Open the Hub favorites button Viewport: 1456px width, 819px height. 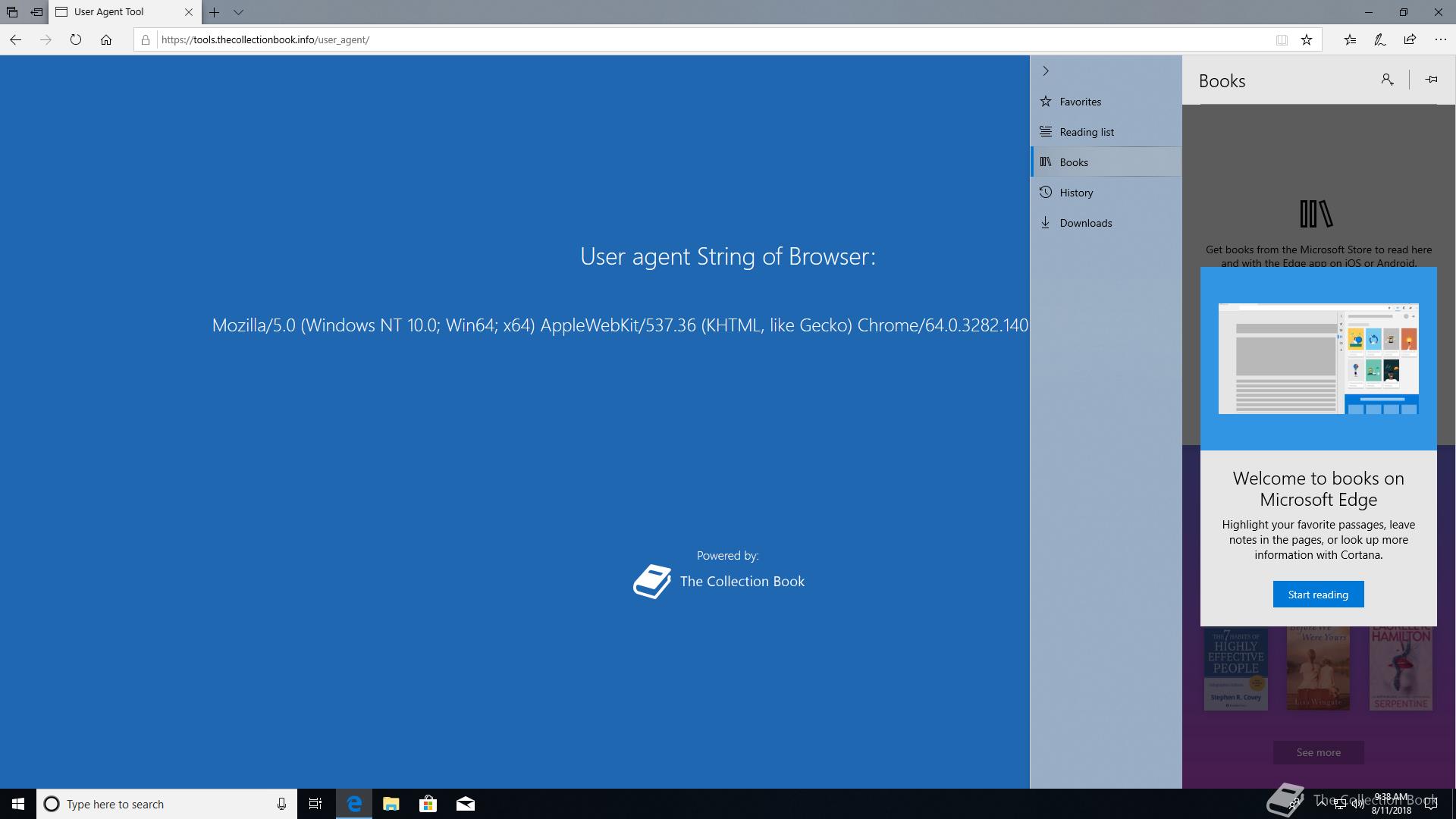(x=1350, y=39)
